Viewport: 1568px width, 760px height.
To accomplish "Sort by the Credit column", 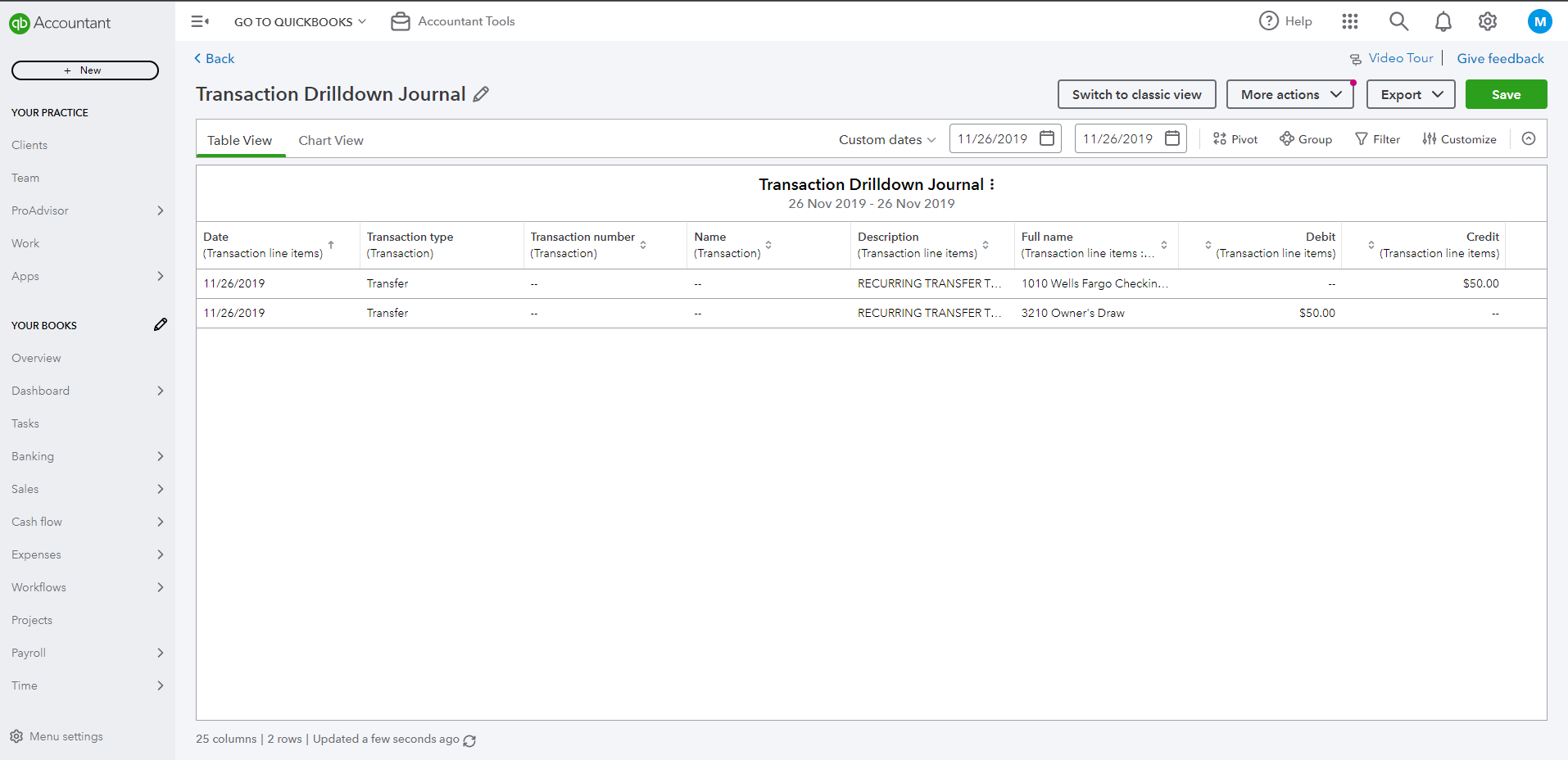I will click(1371, 245).
